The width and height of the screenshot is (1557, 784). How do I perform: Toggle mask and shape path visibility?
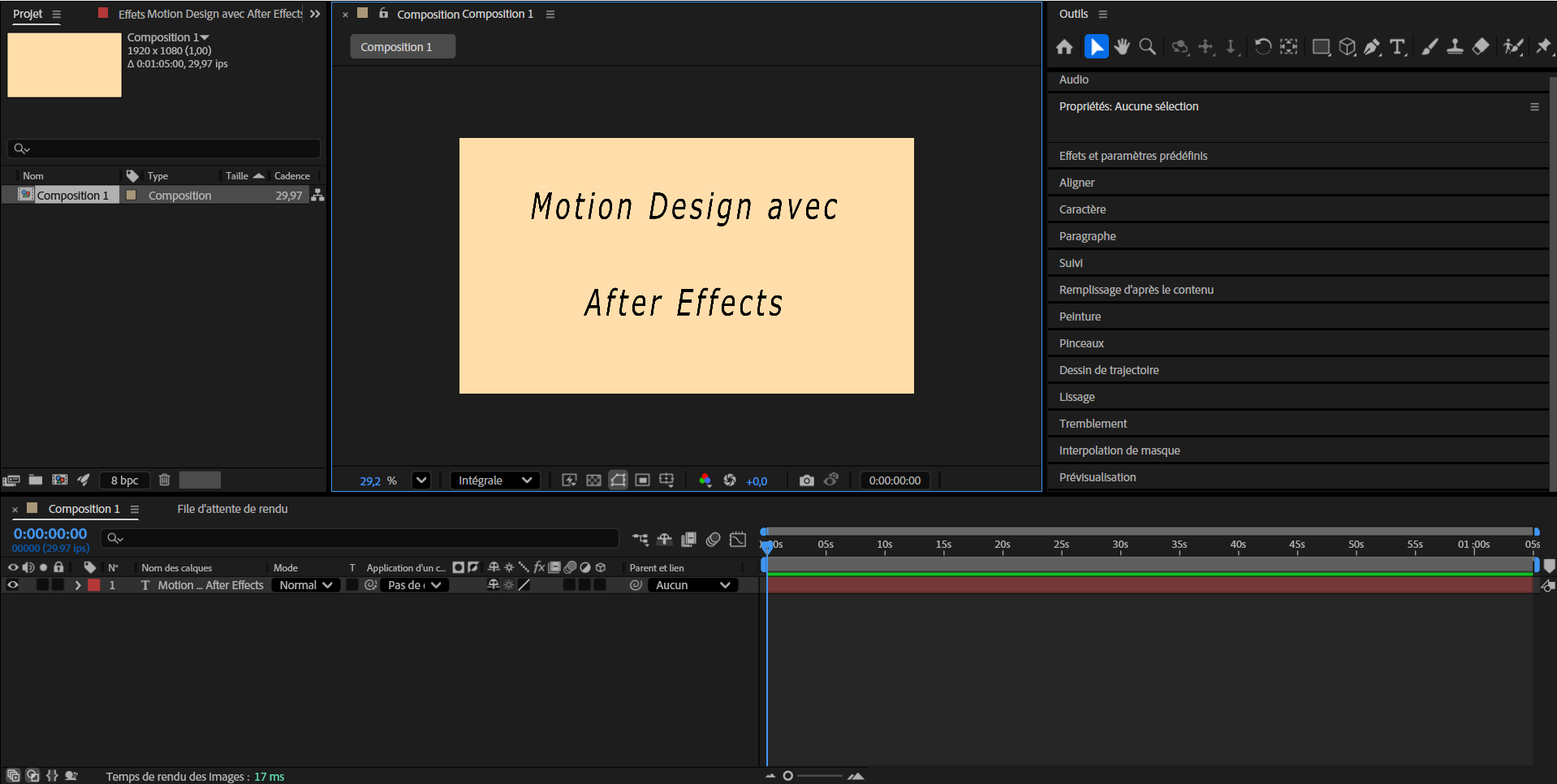pyautogui.click(x=618, y=480)
